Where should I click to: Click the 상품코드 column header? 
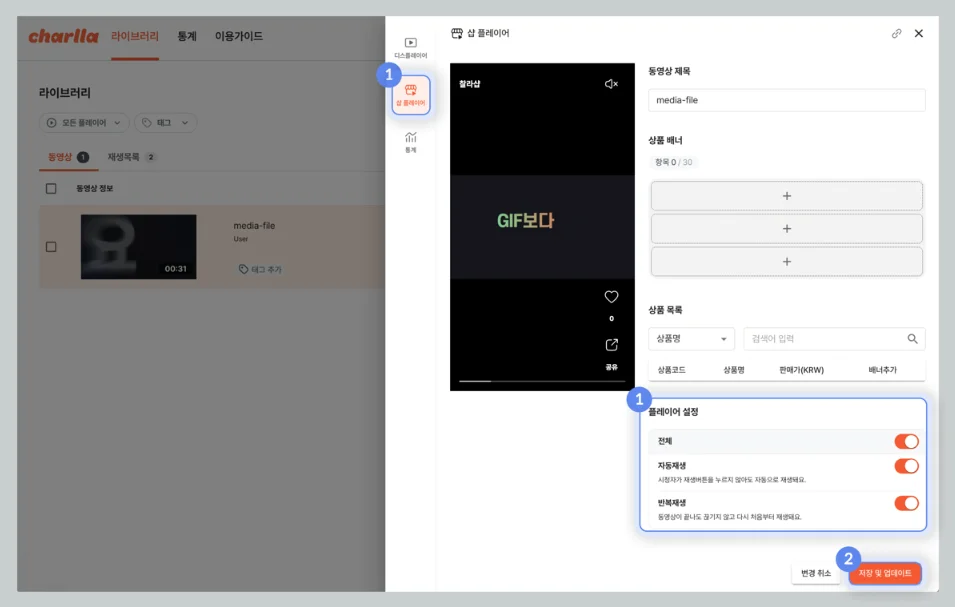coord(671,370)
